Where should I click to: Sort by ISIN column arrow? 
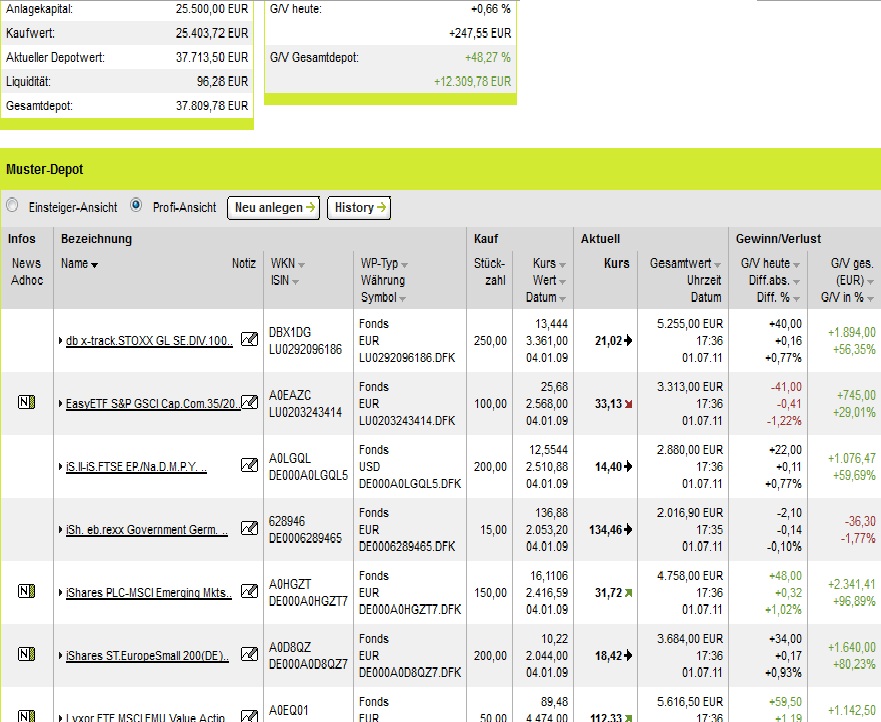pos(296,281)
